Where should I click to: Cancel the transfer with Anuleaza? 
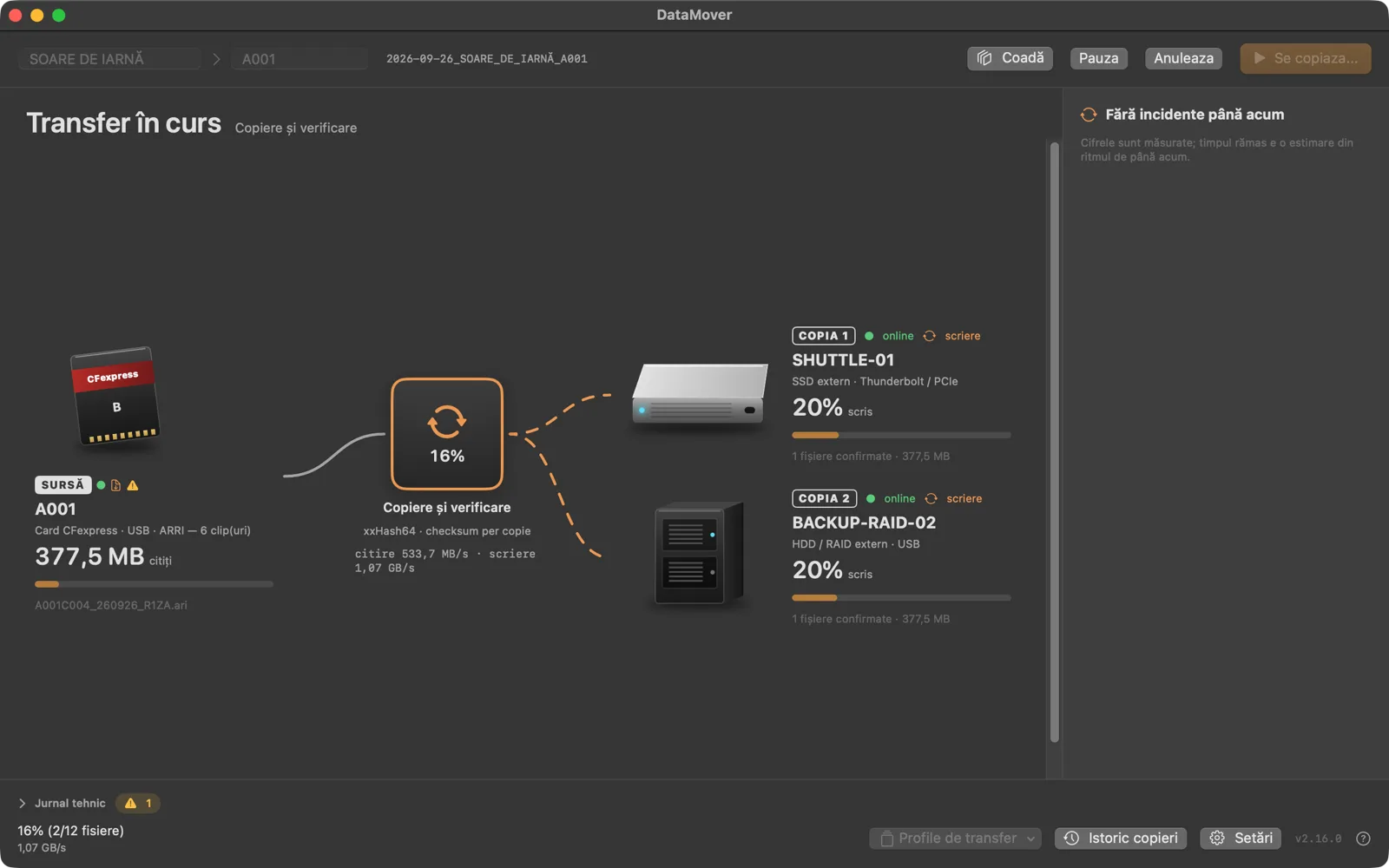pos(1184,58)
